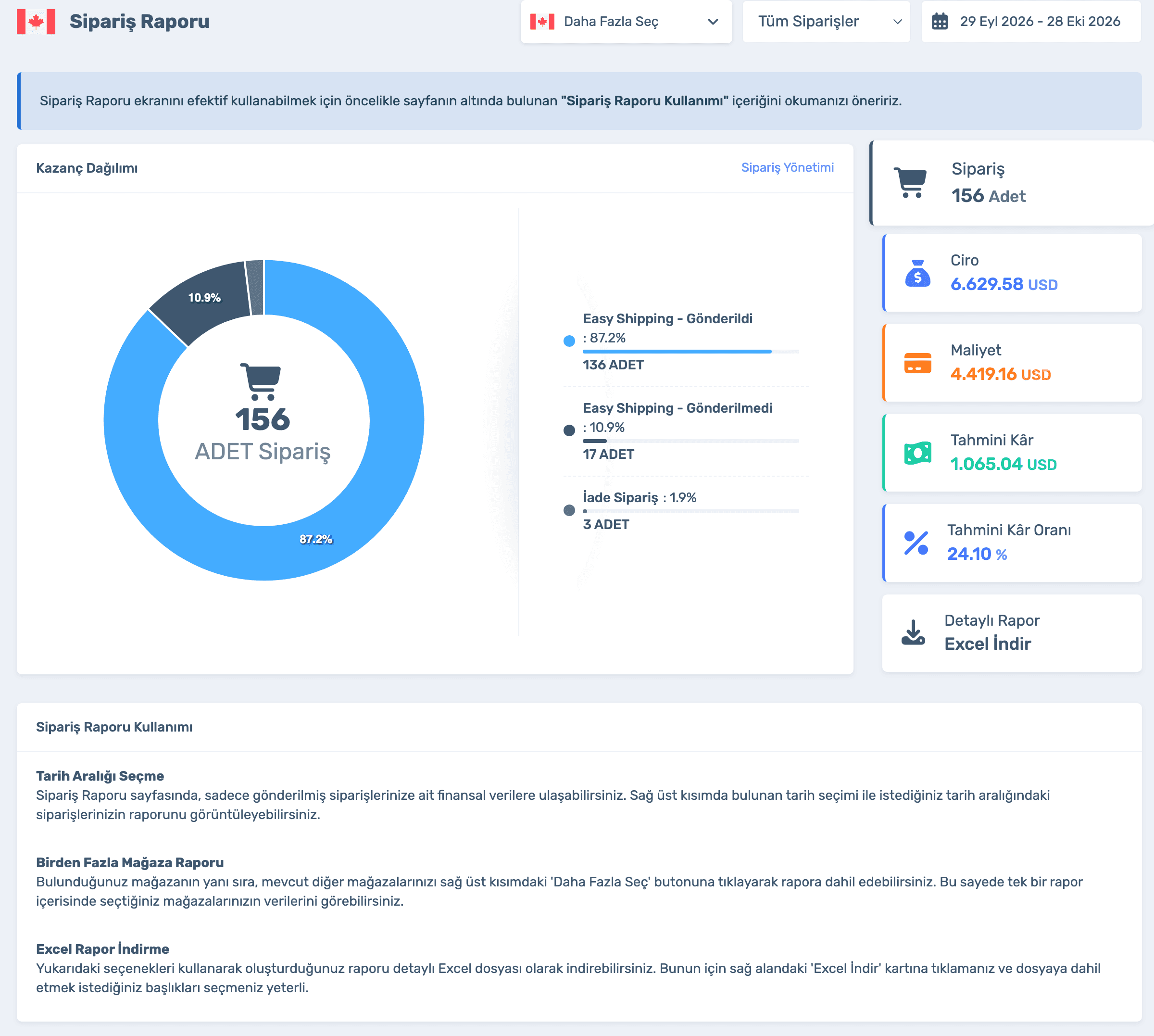Click the percent icon in Tahmini Kâr Oranı card
This screenshot has width=1154, height=1036.
[916, 543]
